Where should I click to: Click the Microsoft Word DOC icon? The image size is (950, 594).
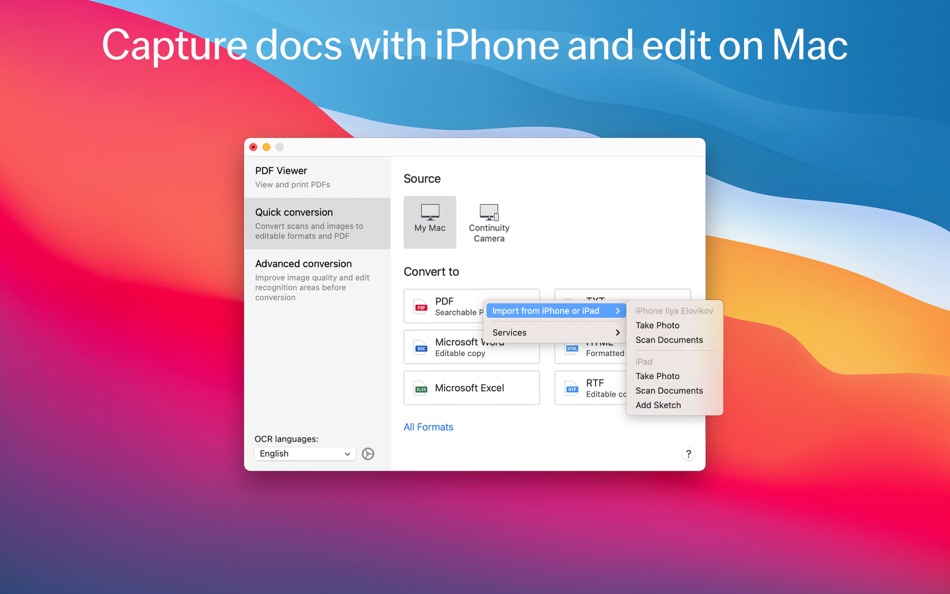click(x=420, y=347)
